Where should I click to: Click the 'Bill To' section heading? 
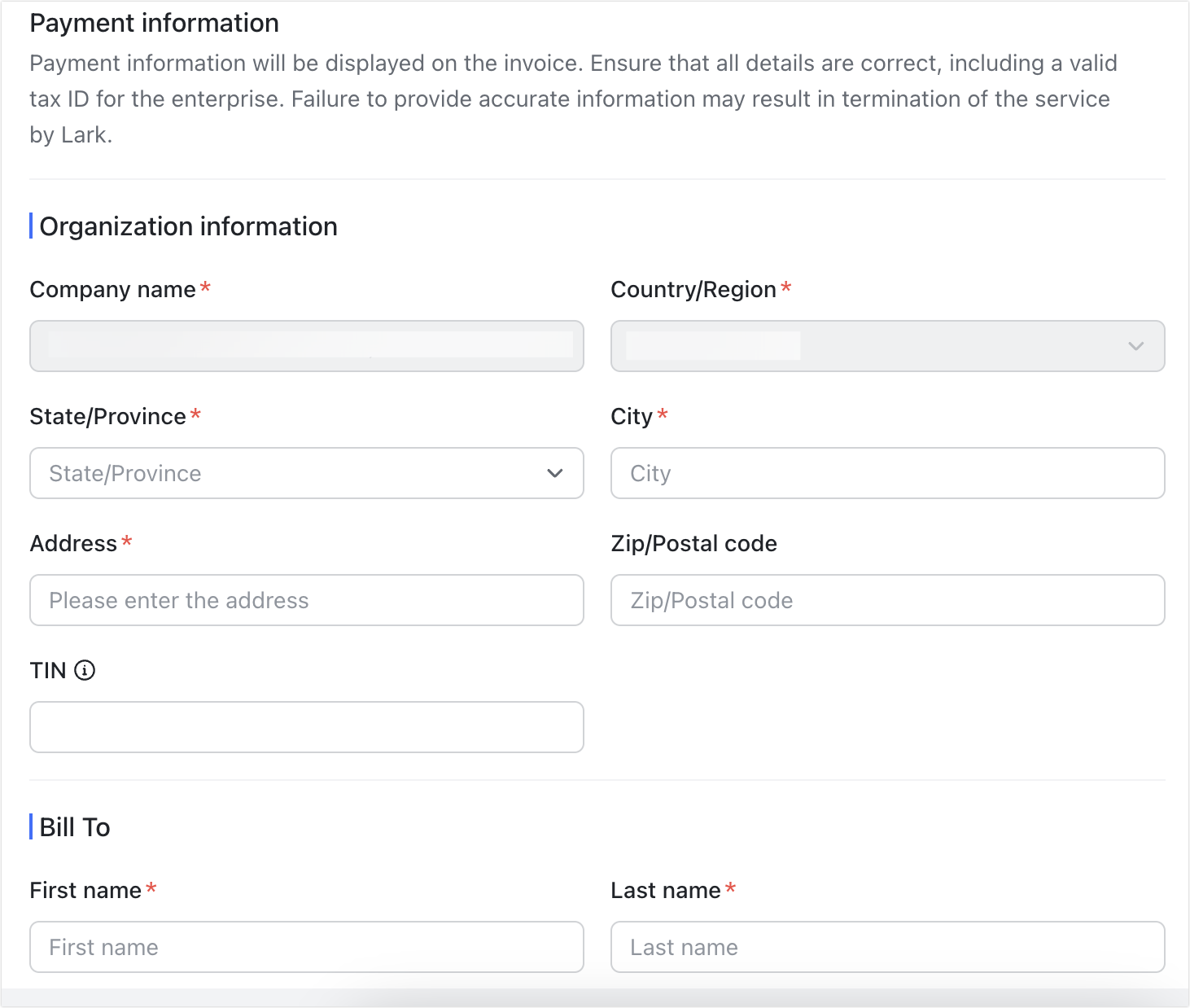tap(75, 827)
